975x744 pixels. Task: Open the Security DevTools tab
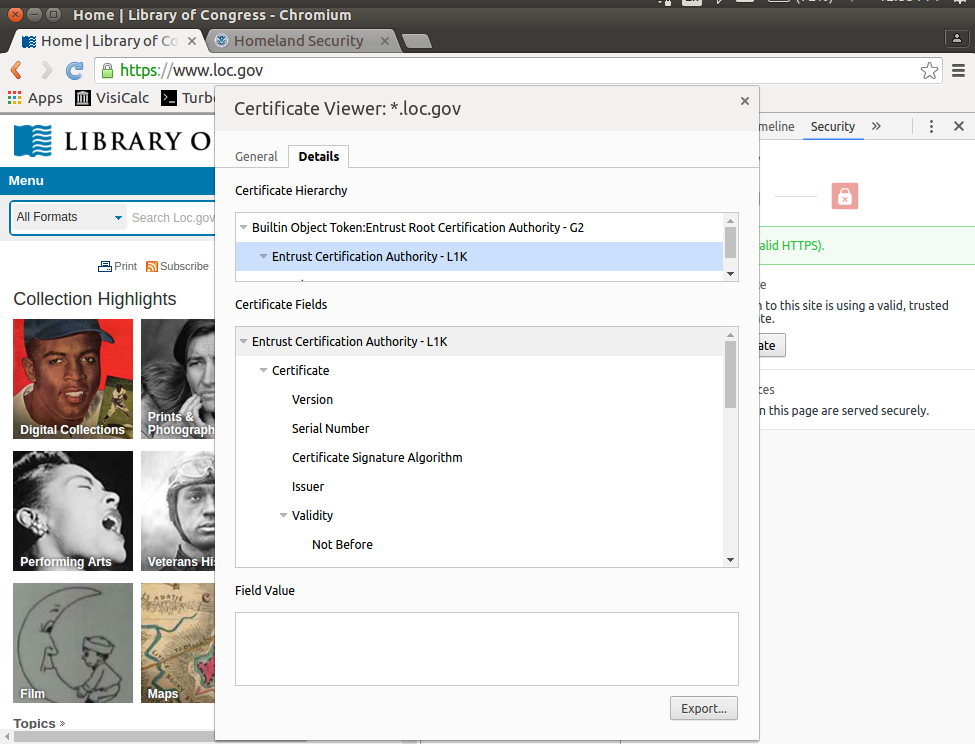[833, 127]
